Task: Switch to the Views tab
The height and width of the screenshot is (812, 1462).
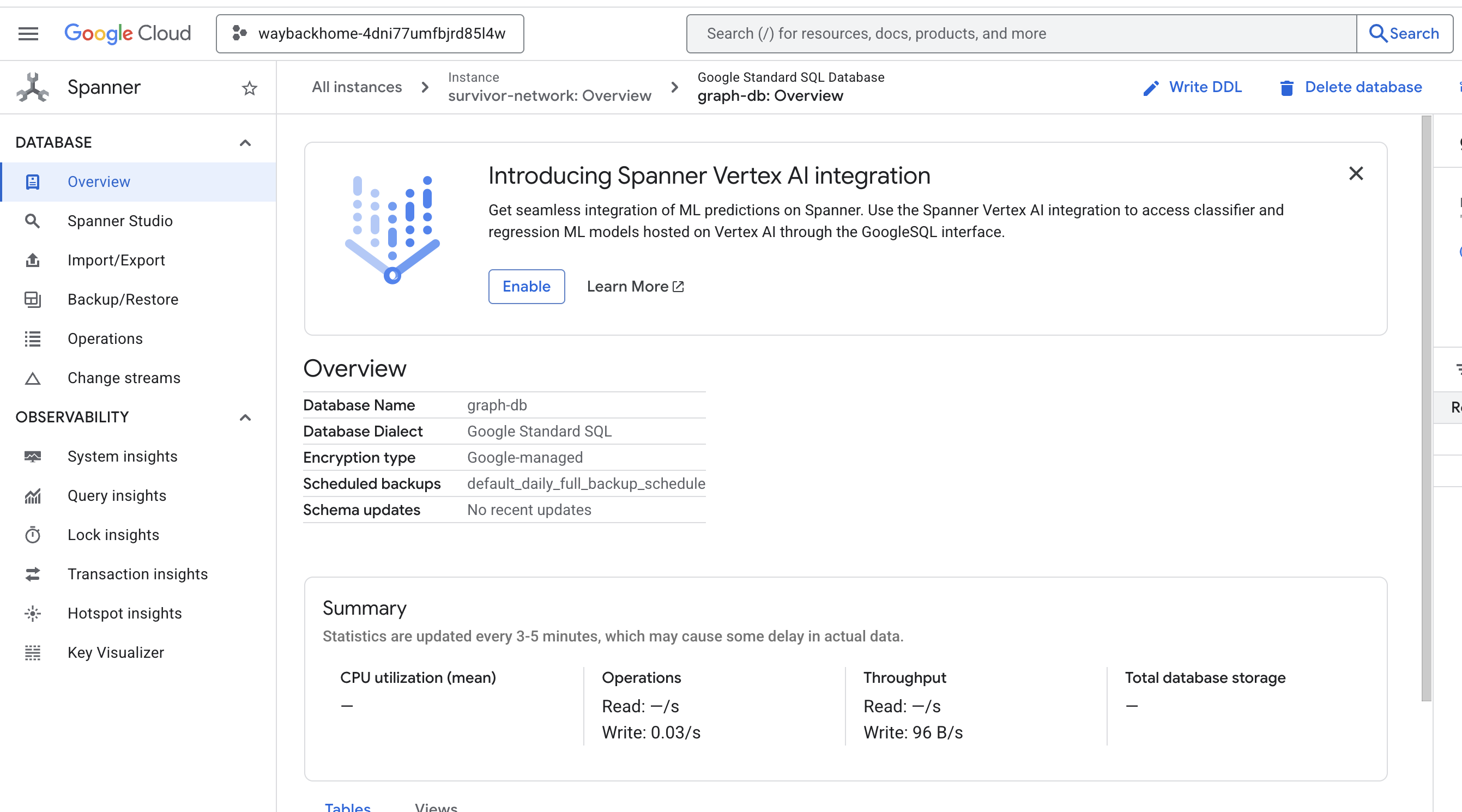Action: click(436, 807)
